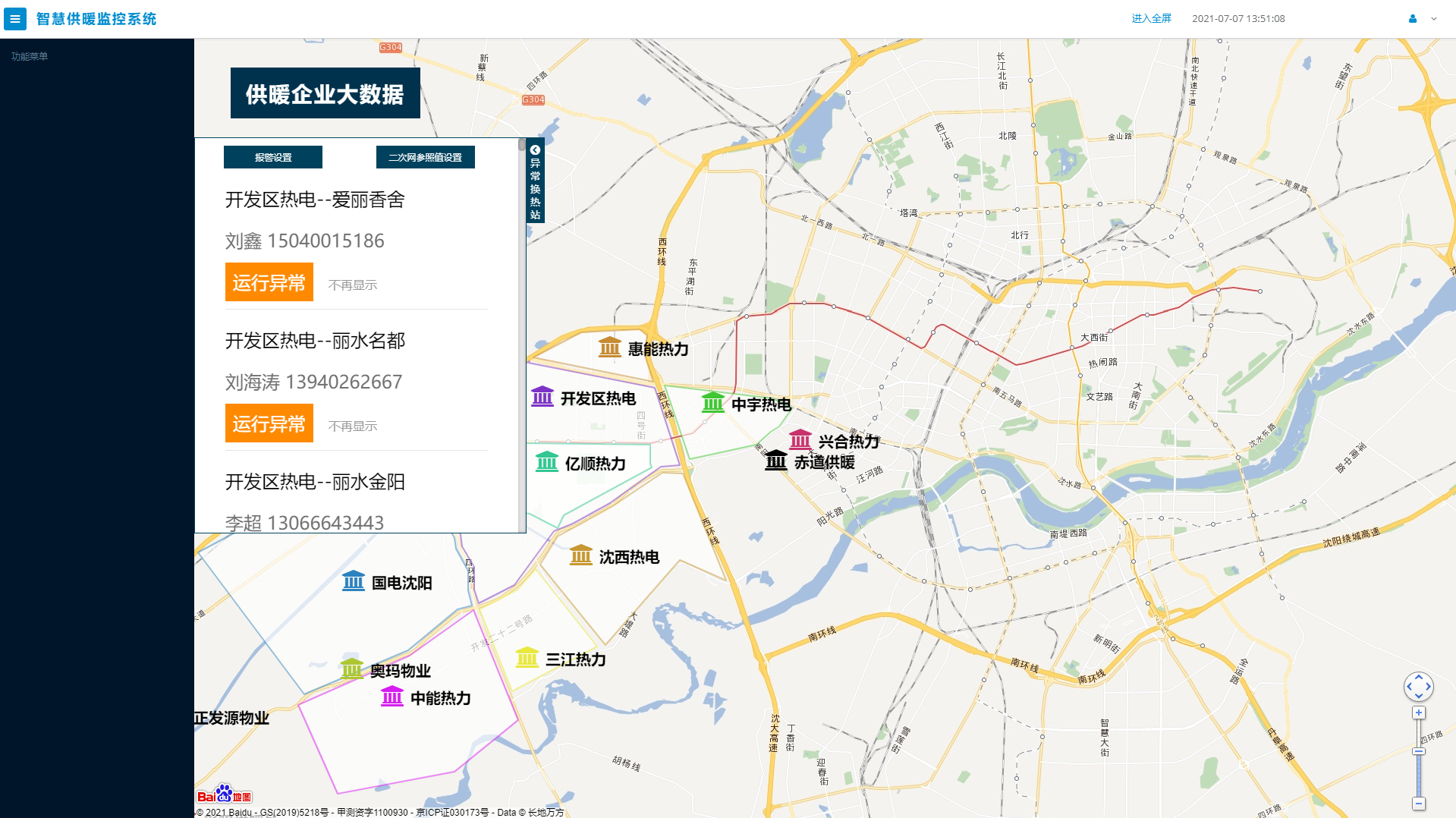Open the user account dropdown arrow
This screenshot has height=818, width=1456.
(1434, 19)
